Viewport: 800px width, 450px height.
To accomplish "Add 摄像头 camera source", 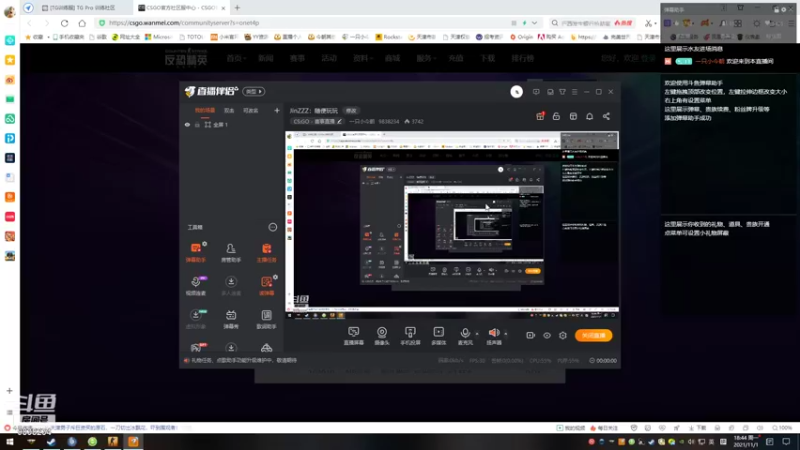I will coord(382,336).
